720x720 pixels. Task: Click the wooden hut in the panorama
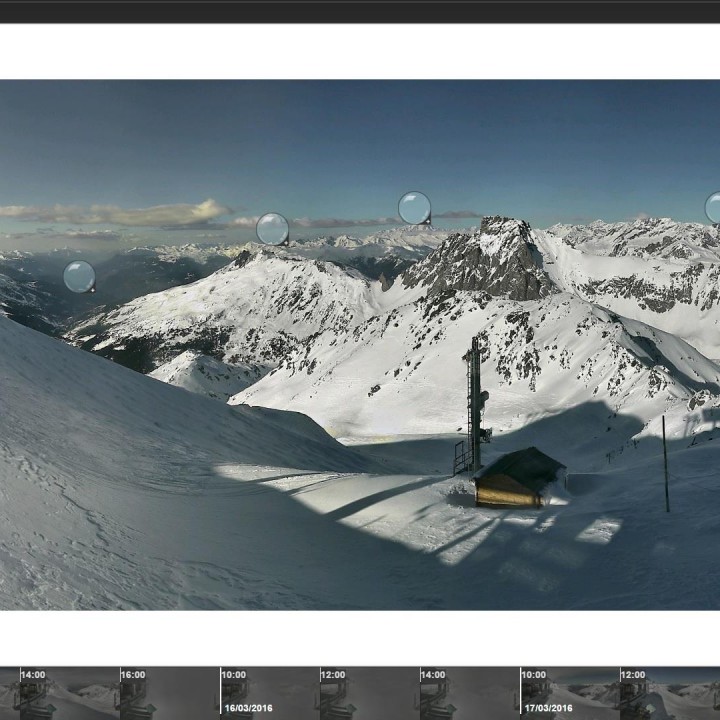[520, 478]
